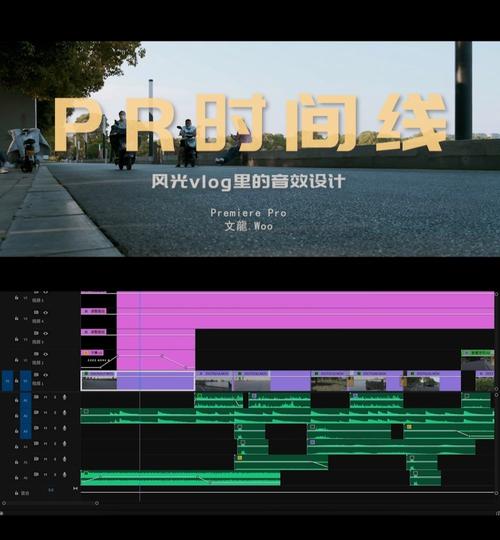Enable voice-over record microphone on track A1
This screenshot has width=500, height=540.
click(x=64, y=397)
